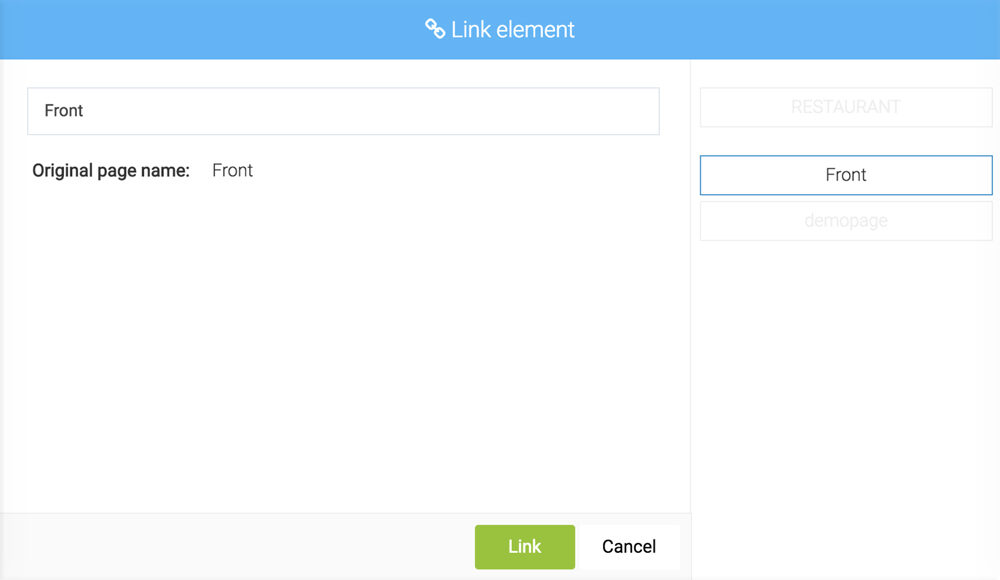
Task: Click the chain link icon in the header
Action: pos(436,29)
